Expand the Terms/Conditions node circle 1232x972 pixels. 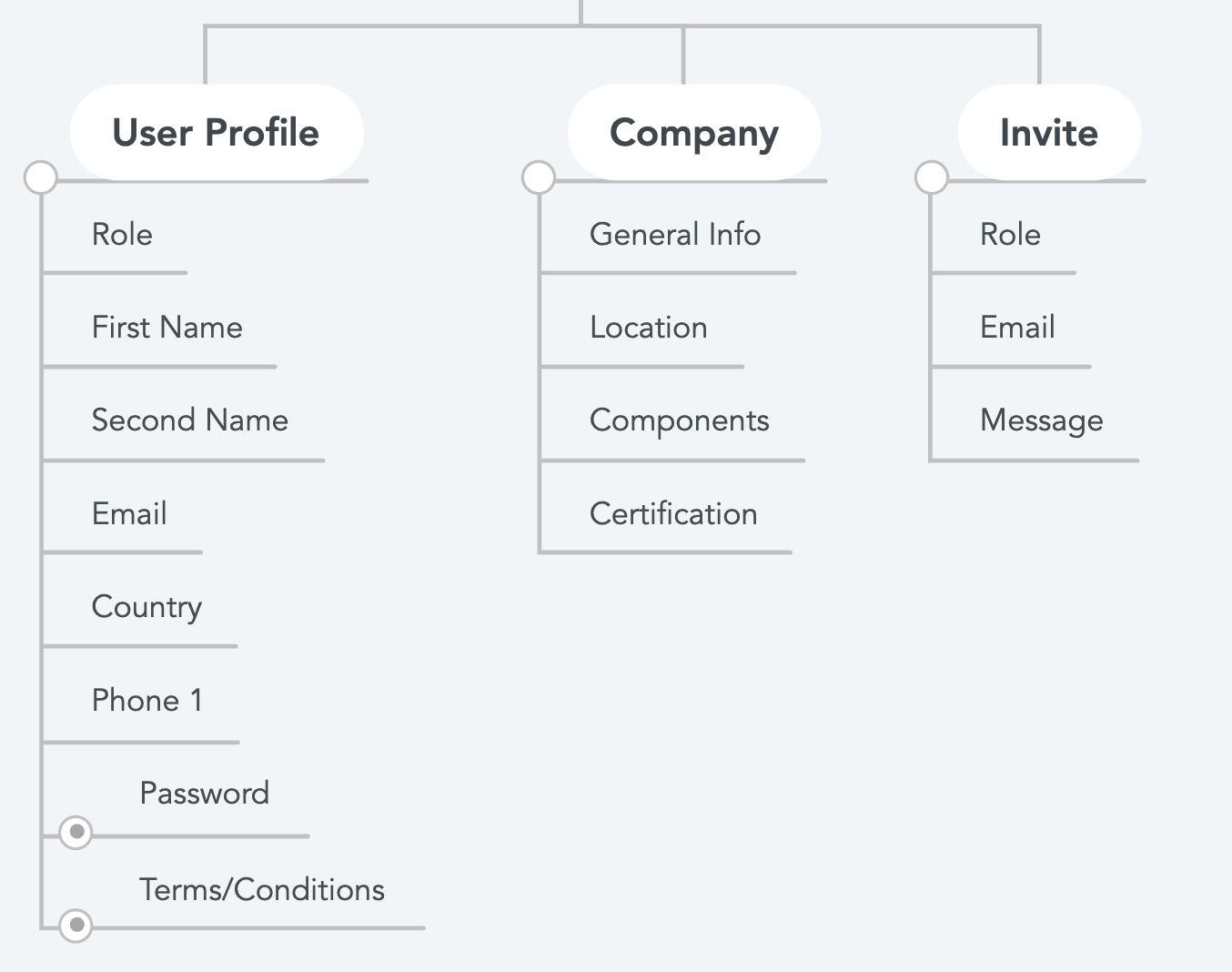(x=76, y=926)
